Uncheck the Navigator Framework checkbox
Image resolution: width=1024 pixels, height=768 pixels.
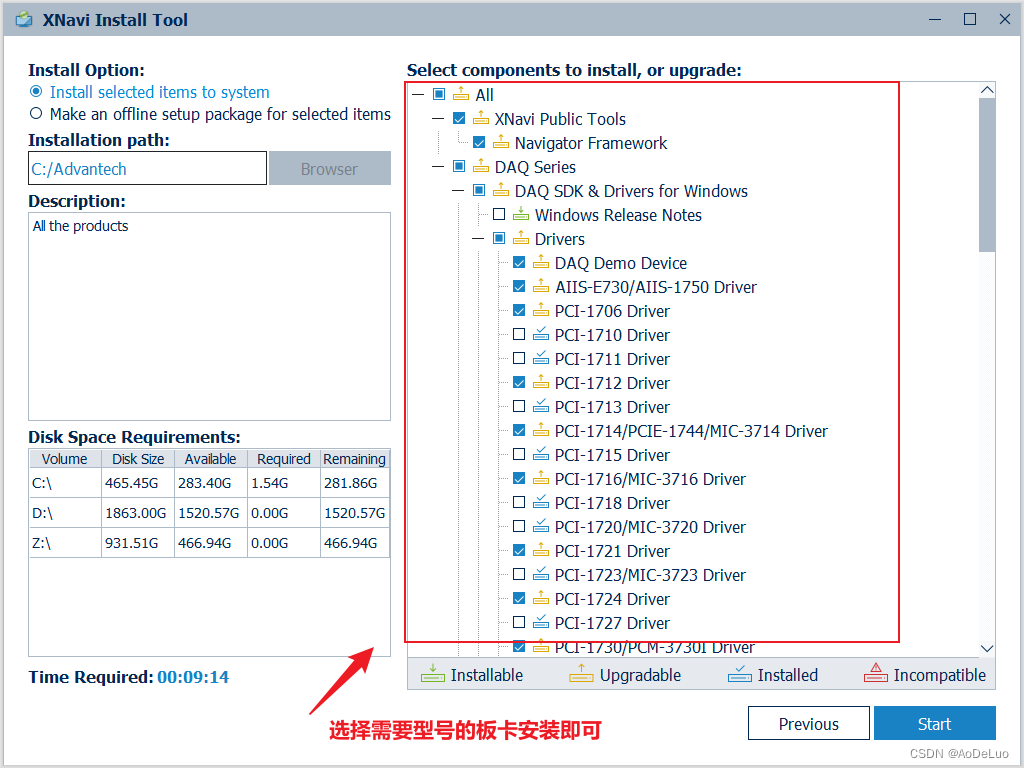pyautogui.click(x=479, y=142)
